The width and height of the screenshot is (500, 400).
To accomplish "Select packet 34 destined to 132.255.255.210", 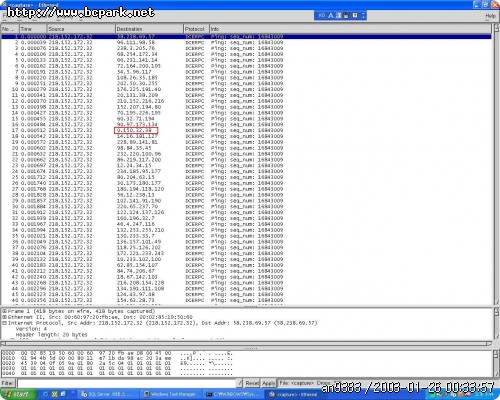I will (246, 230).
